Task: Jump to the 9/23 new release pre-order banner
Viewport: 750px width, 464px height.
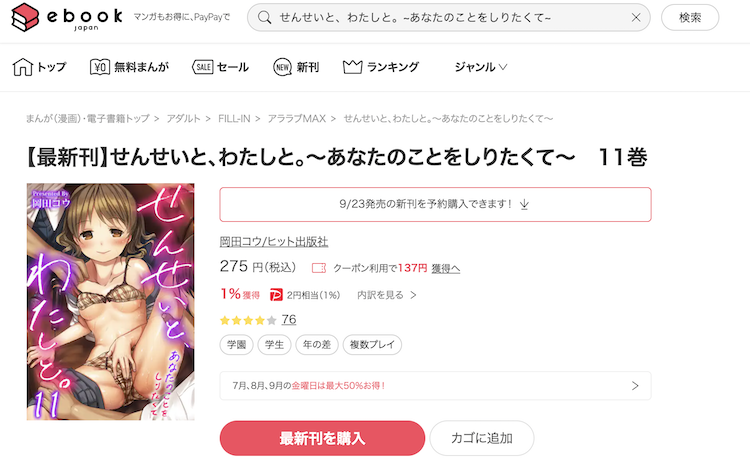Action: tap(435, 204)
